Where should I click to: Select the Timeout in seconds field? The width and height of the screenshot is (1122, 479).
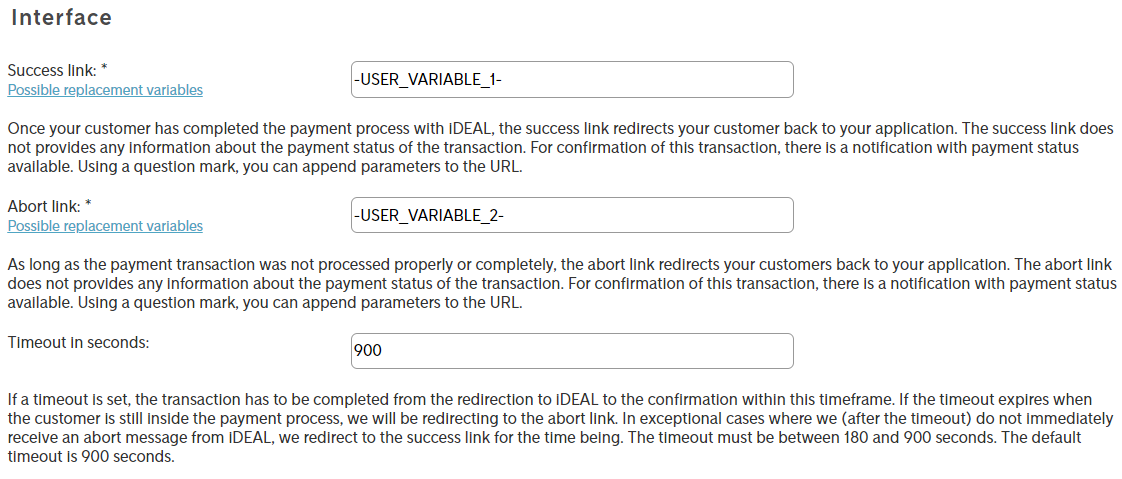point(572,351)
